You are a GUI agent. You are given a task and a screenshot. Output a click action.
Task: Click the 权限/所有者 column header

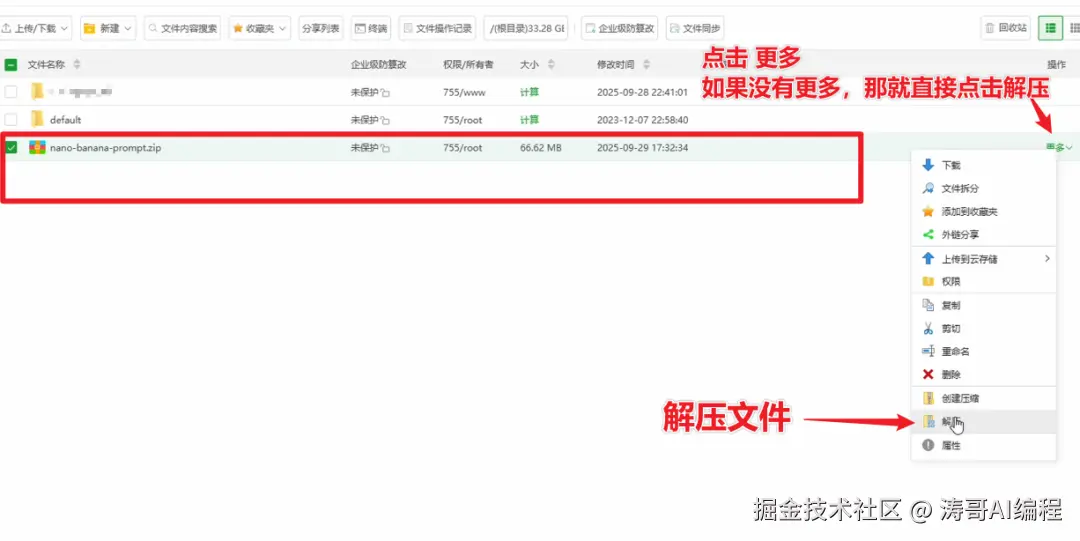468,65
